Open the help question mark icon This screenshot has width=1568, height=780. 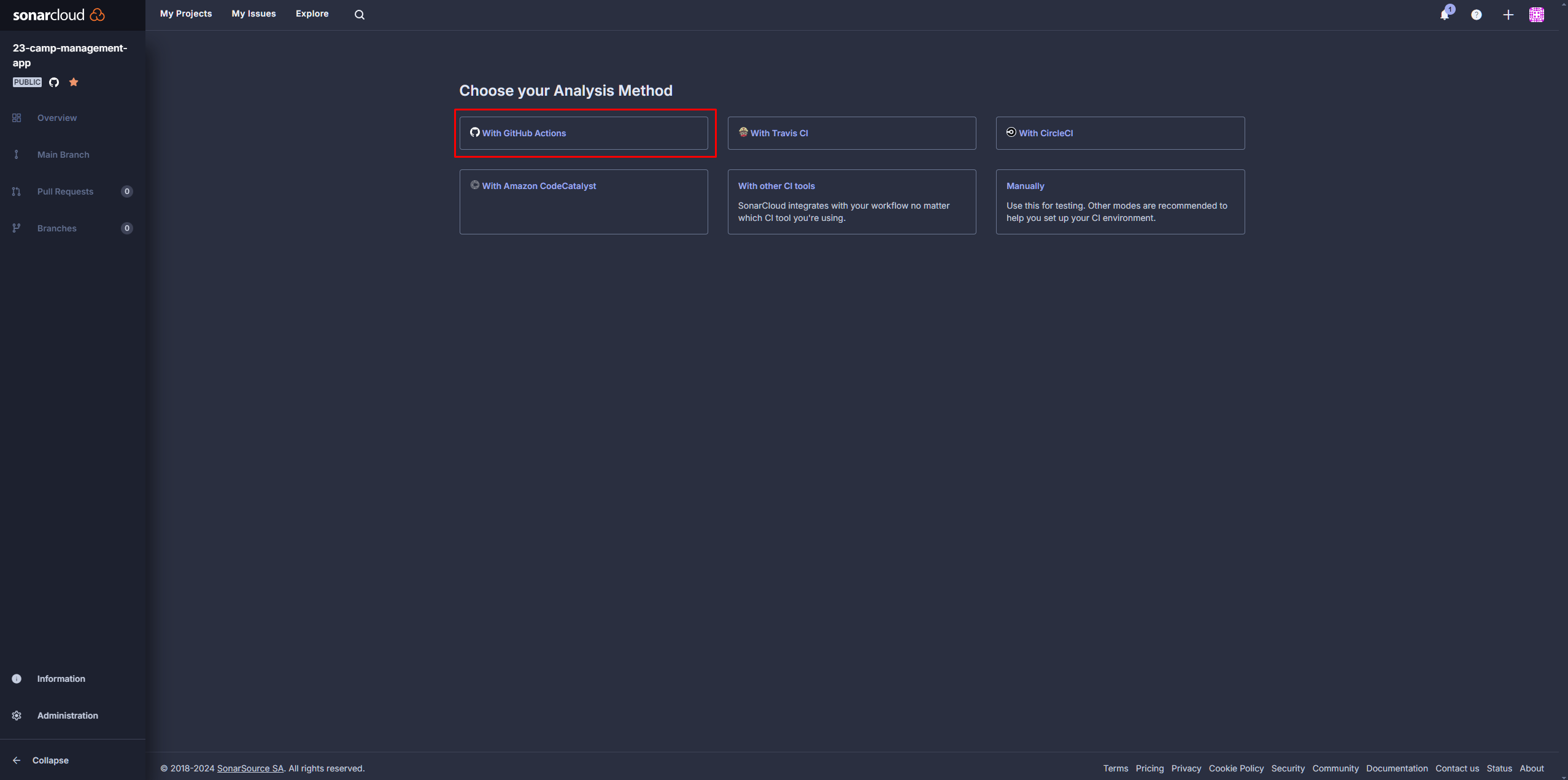click(x=1477, y=15)
